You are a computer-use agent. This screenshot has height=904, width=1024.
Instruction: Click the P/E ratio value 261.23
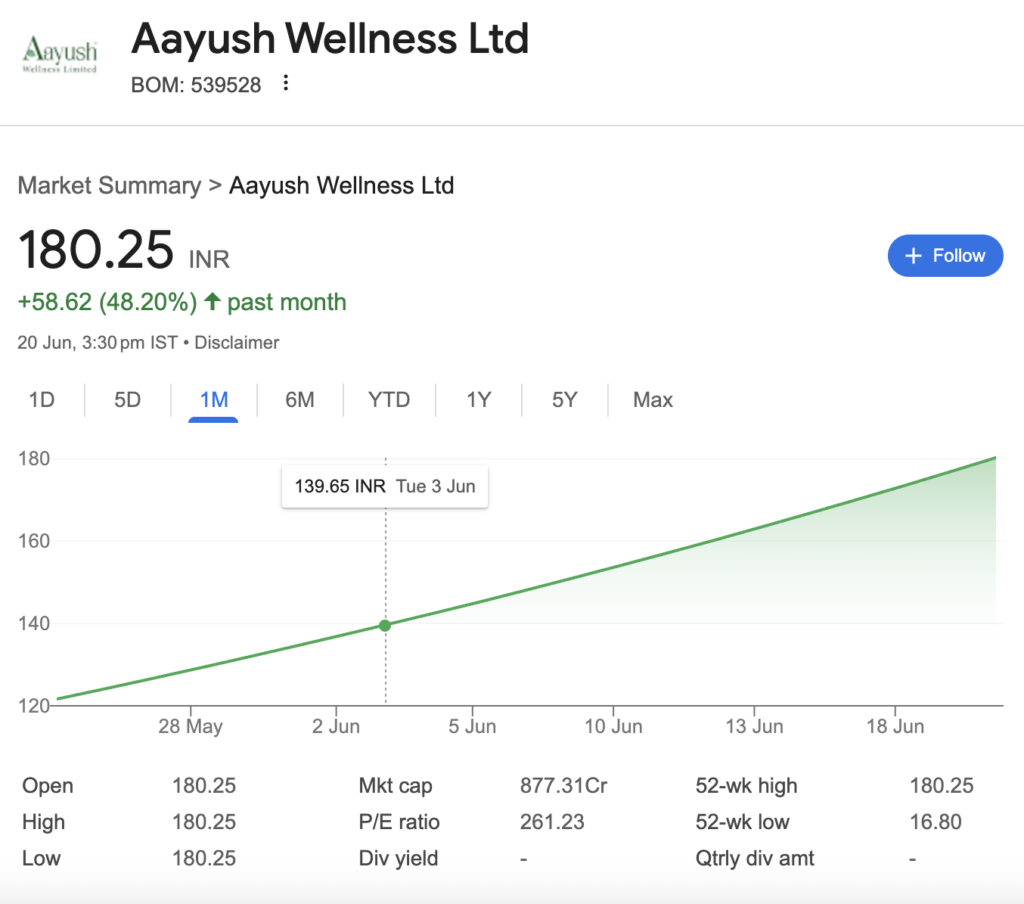pyautogui.click(x=552, y=822)
